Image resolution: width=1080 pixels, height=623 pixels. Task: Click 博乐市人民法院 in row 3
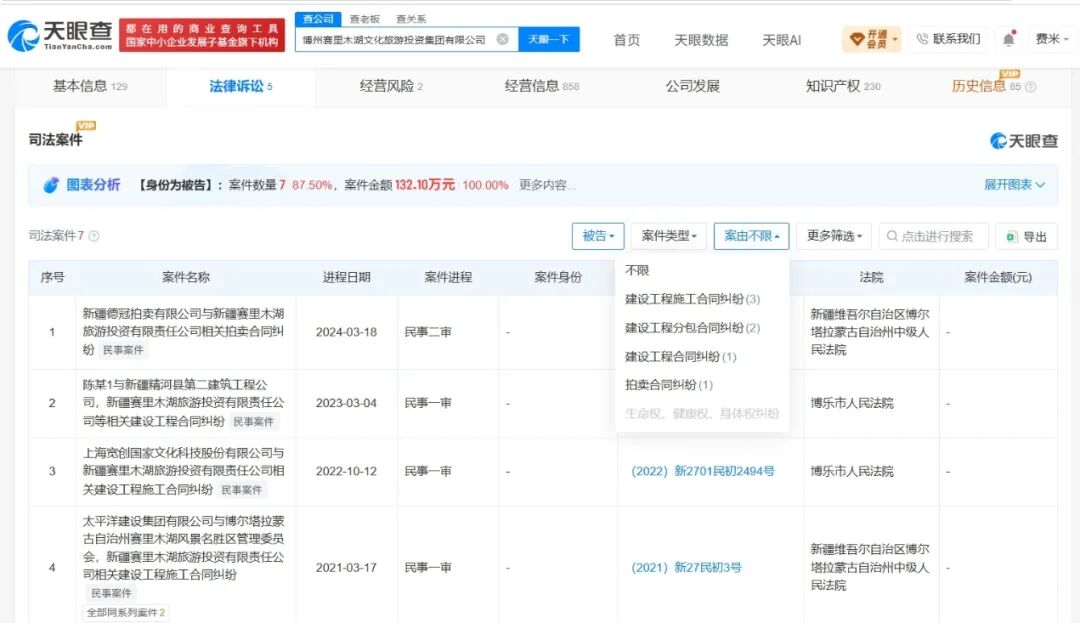click(x=851, y=472)
